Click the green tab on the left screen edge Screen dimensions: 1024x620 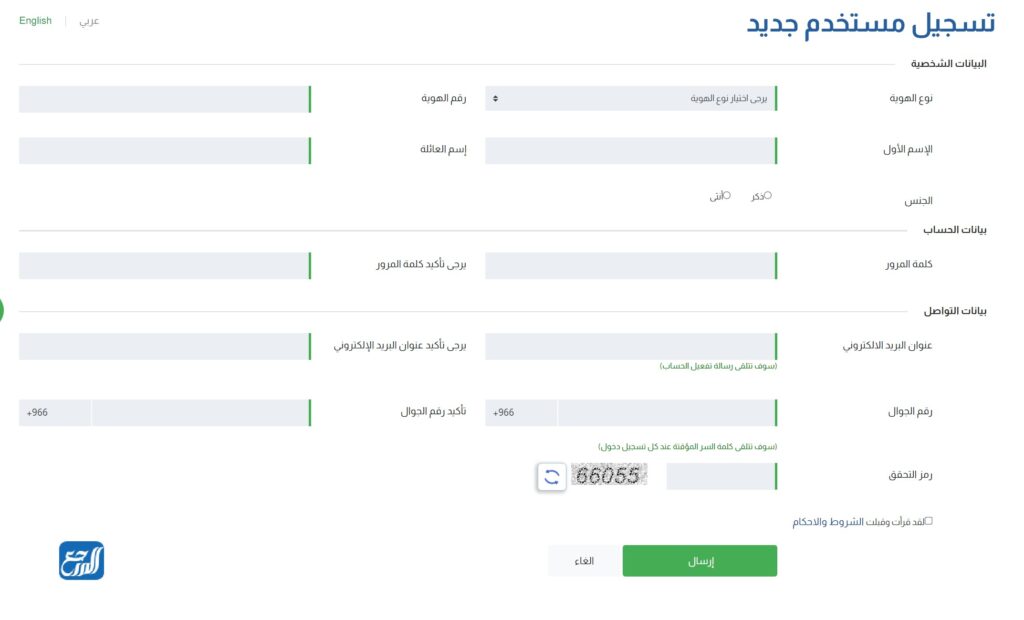[4, 311]
